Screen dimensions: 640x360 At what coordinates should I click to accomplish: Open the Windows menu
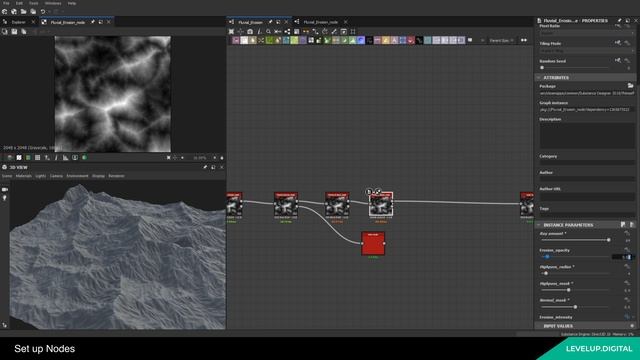pyautogui.click(x=53, y=3)
